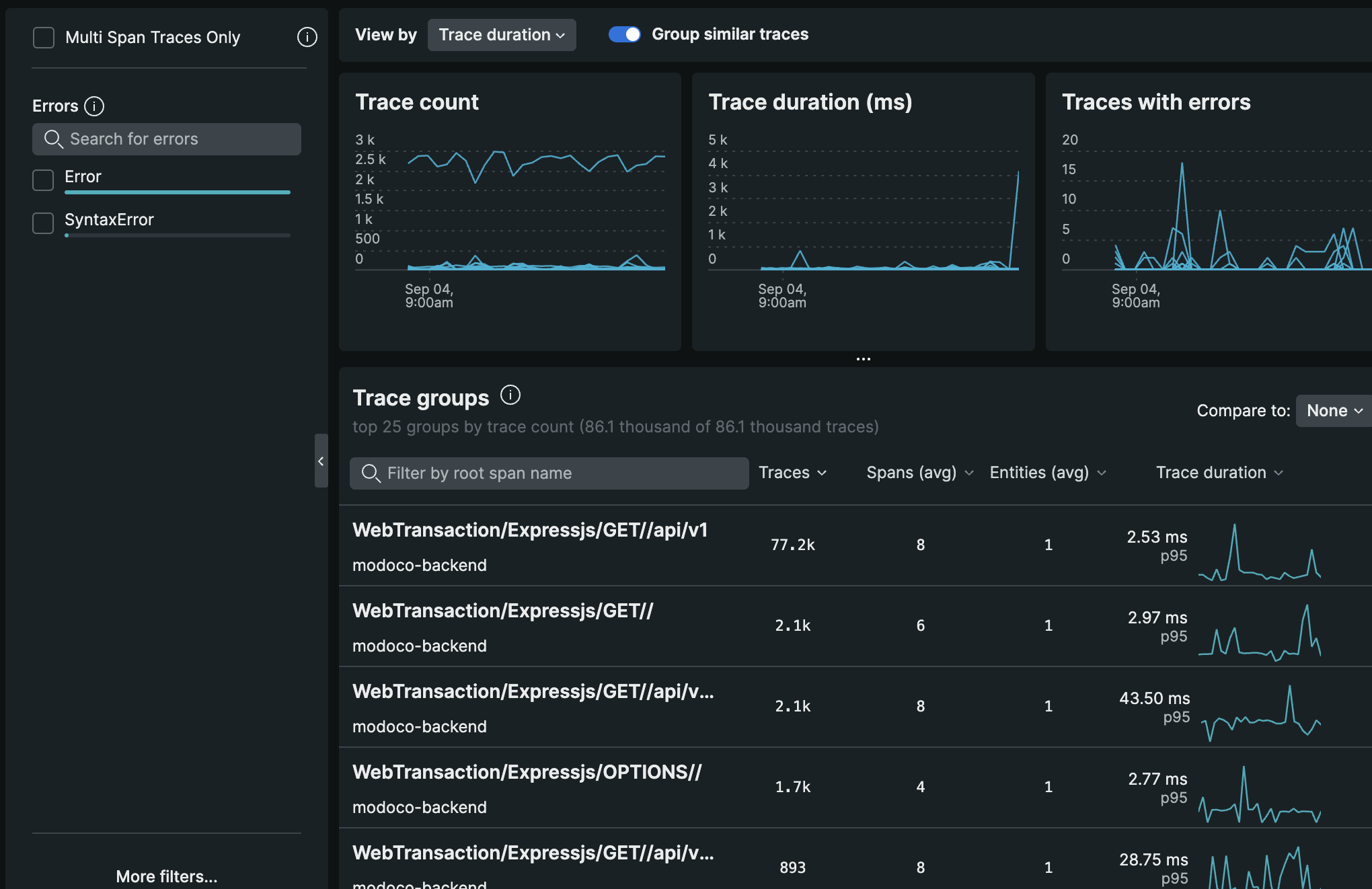Image resolution: width=1372 pixels, height=889 pixels.
Task: Check the SyntaxError filter checkbox
Action: pos(44,223)
